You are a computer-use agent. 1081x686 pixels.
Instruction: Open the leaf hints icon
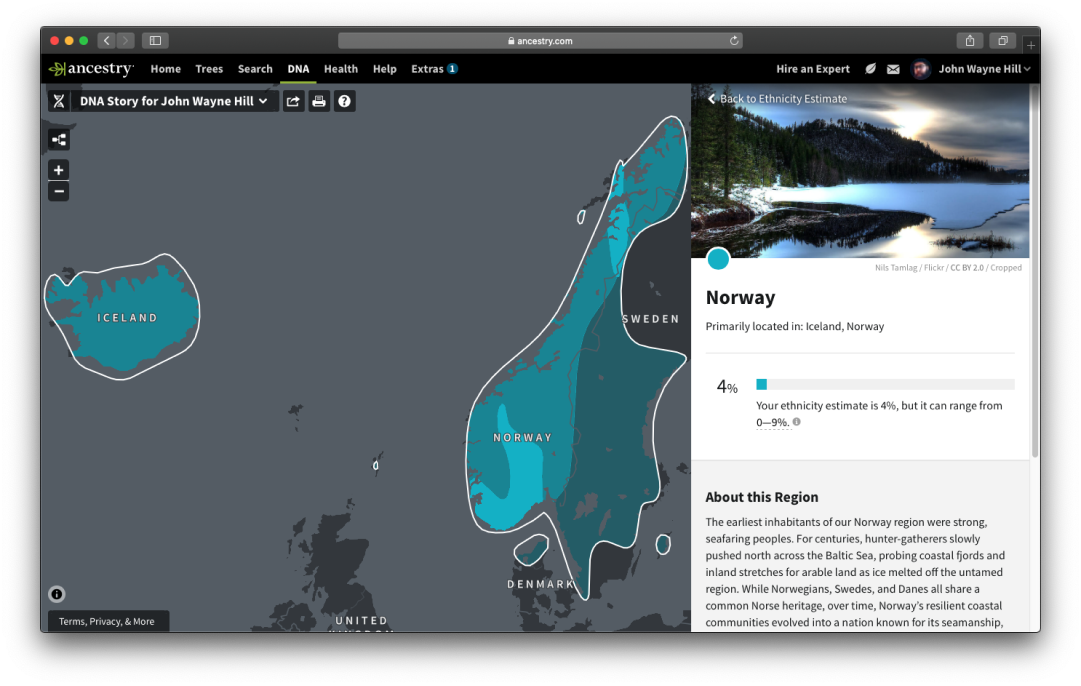coord(871,69)
